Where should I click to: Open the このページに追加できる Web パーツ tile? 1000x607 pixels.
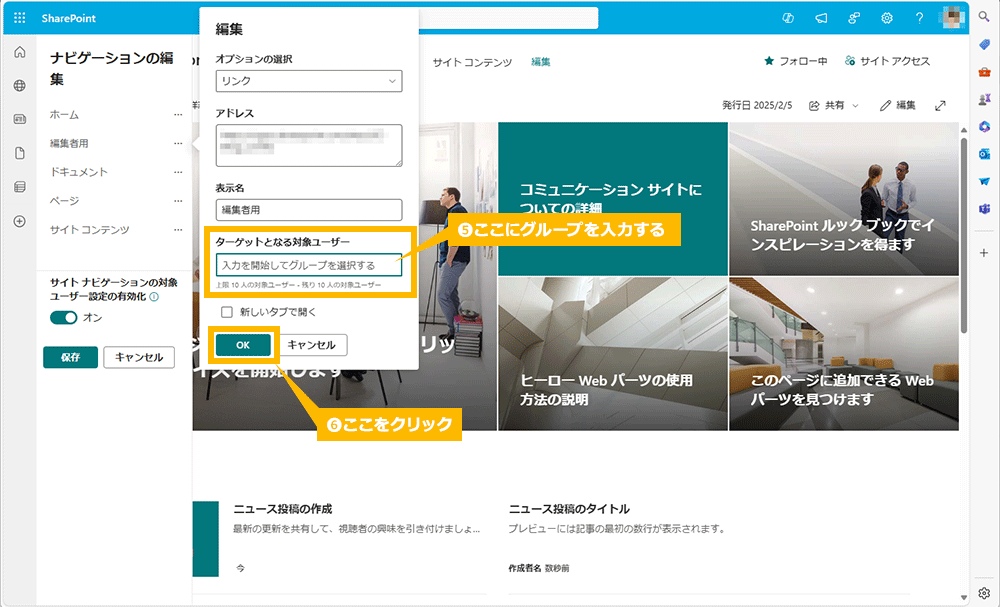pos(844,354)
